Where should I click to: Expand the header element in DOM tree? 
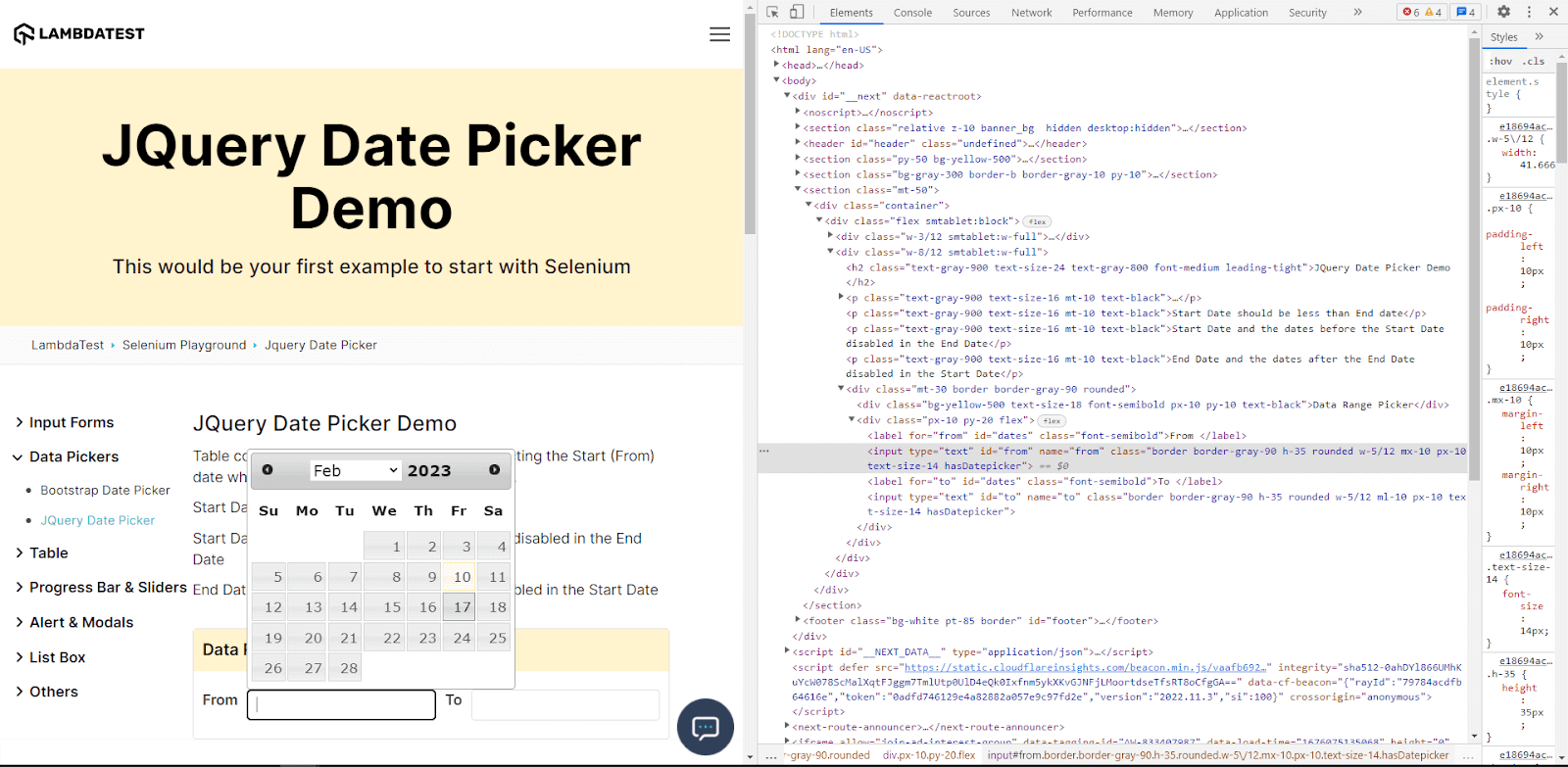(798, 143)
